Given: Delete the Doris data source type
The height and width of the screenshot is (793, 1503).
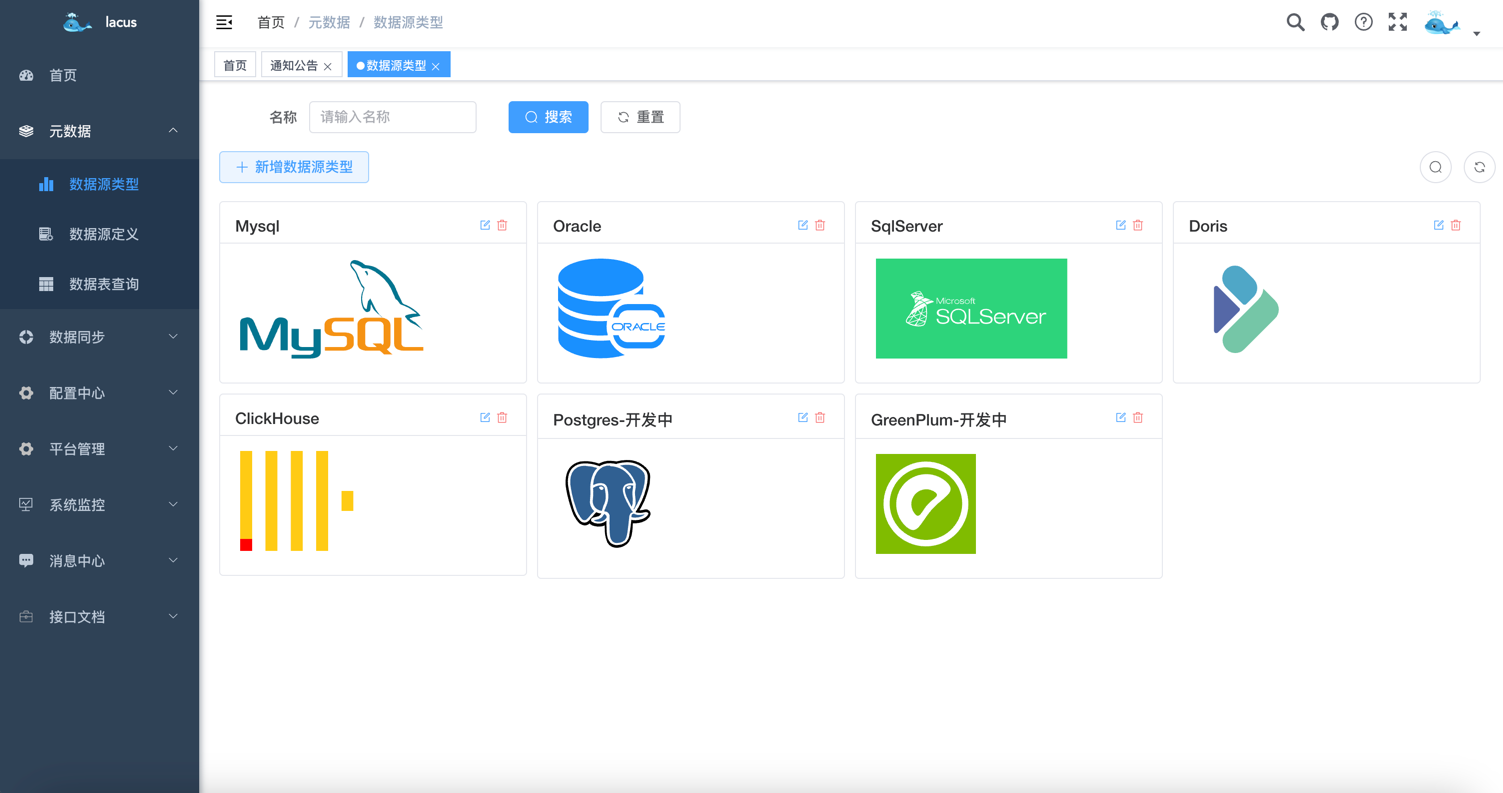Looking at the screenshot, I should pyautogui.click(x=1456, y=225).
